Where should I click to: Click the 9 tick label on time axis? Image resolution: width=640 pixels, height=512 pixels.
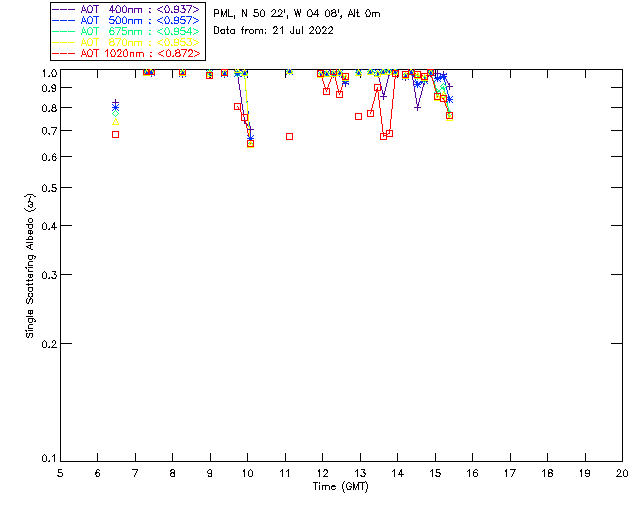click(210, 473)
